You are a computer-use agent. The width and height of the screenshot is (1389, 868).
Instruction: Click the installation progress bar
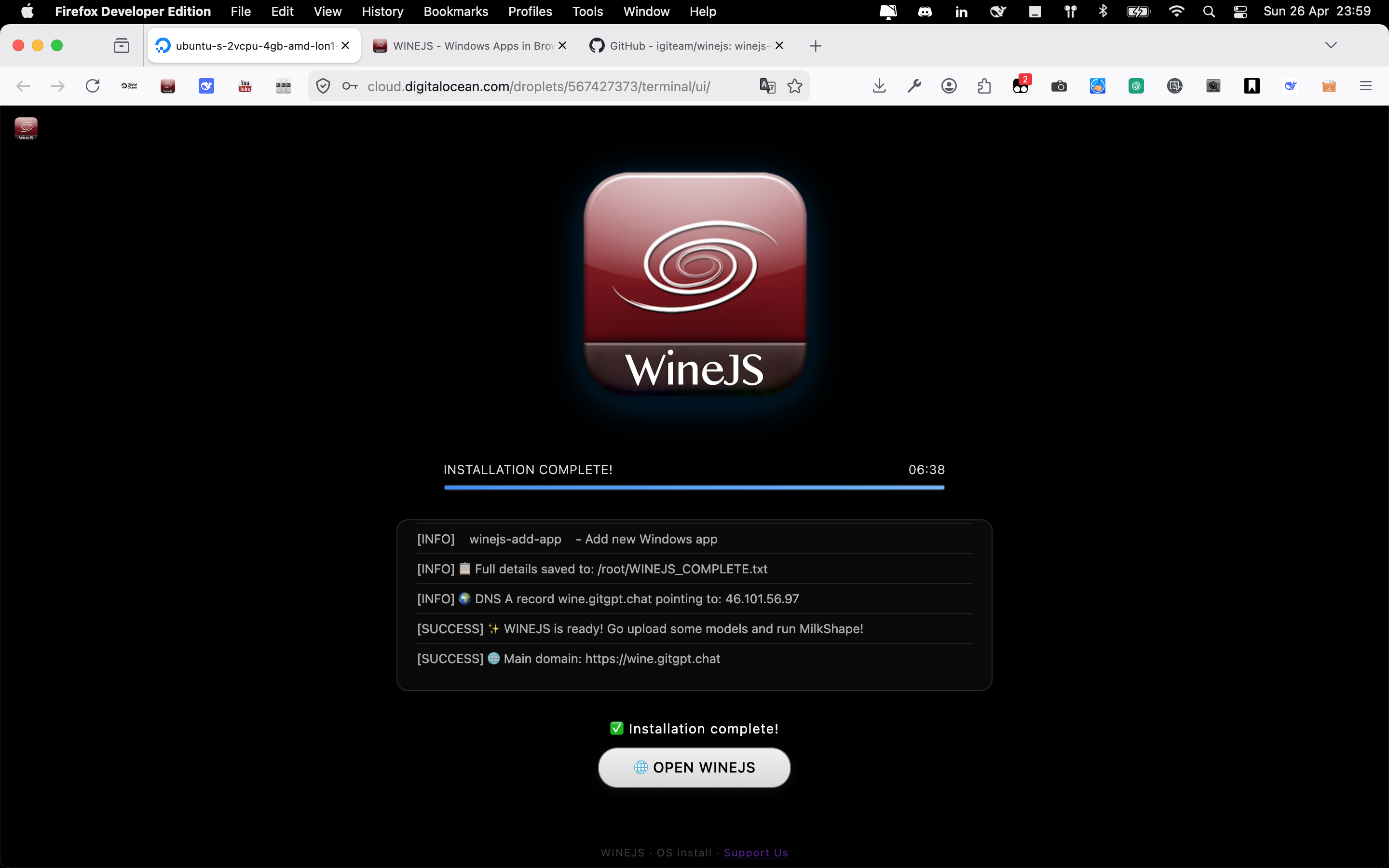[x=694, y=488]
